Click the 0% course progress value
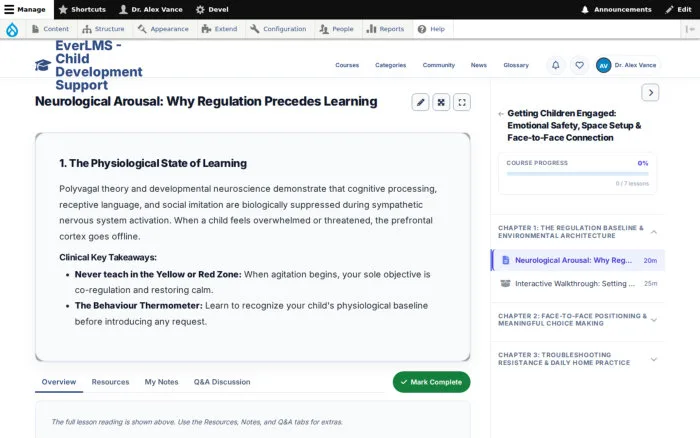700x438 pixels. pyautogui.click(x=643, y=163)
